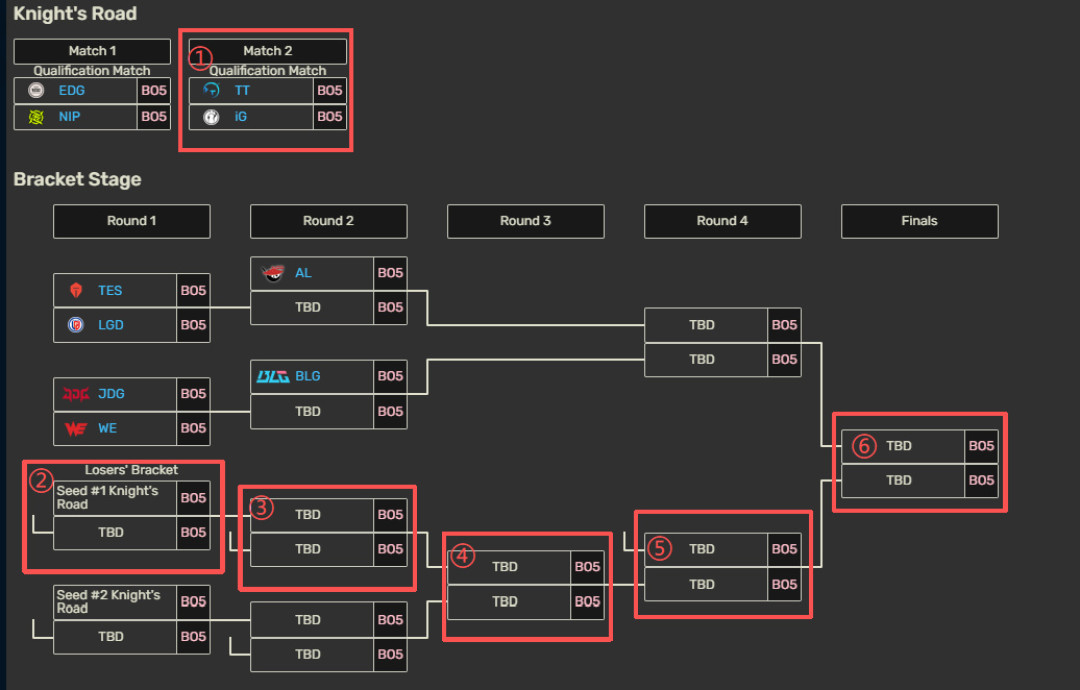Click the JDG team logo icon

[76, 394]
